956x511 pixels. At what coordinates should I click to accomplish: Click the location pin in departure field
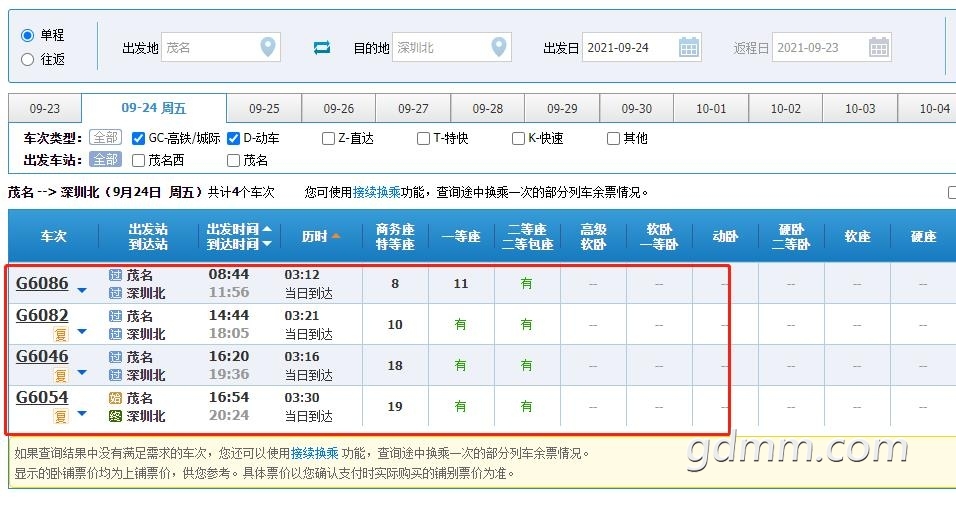[x=267, y=47]
